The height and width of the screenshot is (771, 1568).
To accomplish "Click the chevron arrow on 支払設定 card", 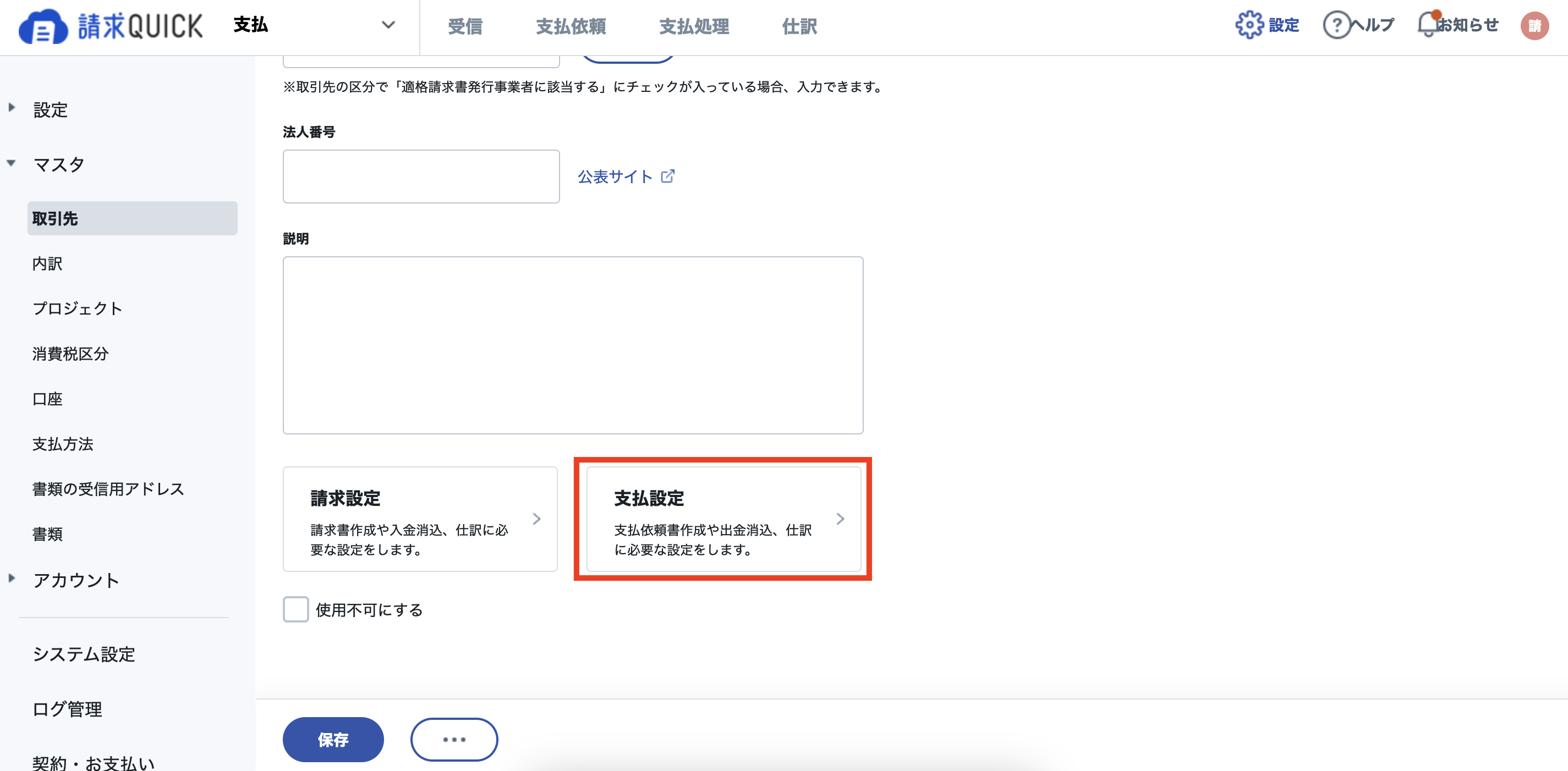I will 840,519.
